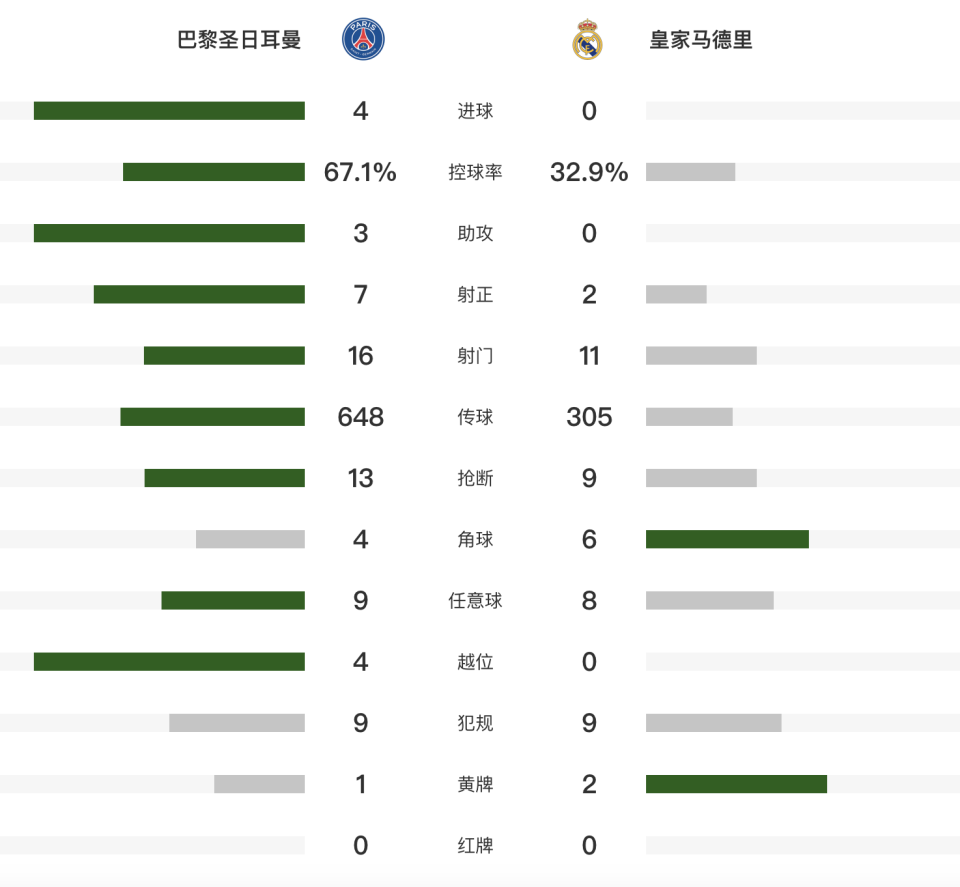This screenshot has width=960, height=887.
Task: Select the 传球 passes stat label
Action: (475, 417)
